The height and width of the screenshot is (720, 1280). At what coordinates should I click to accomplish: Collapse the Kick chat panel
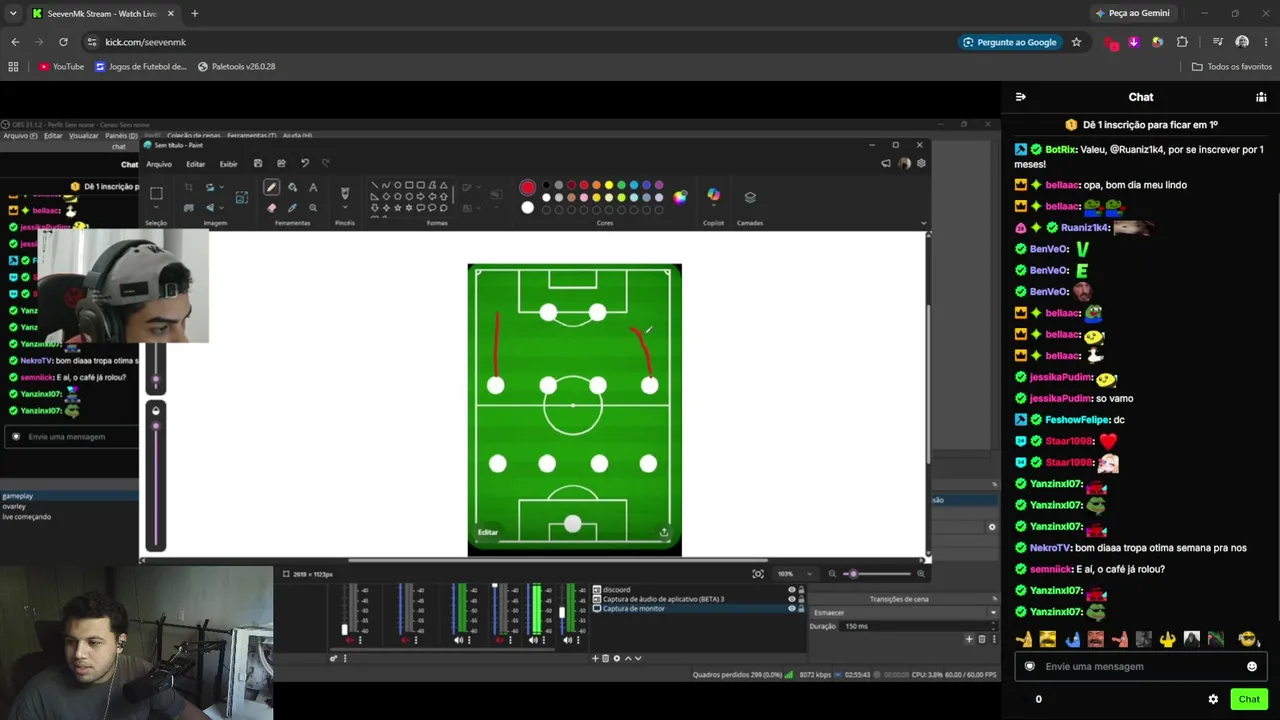[x=1021, y=97]
